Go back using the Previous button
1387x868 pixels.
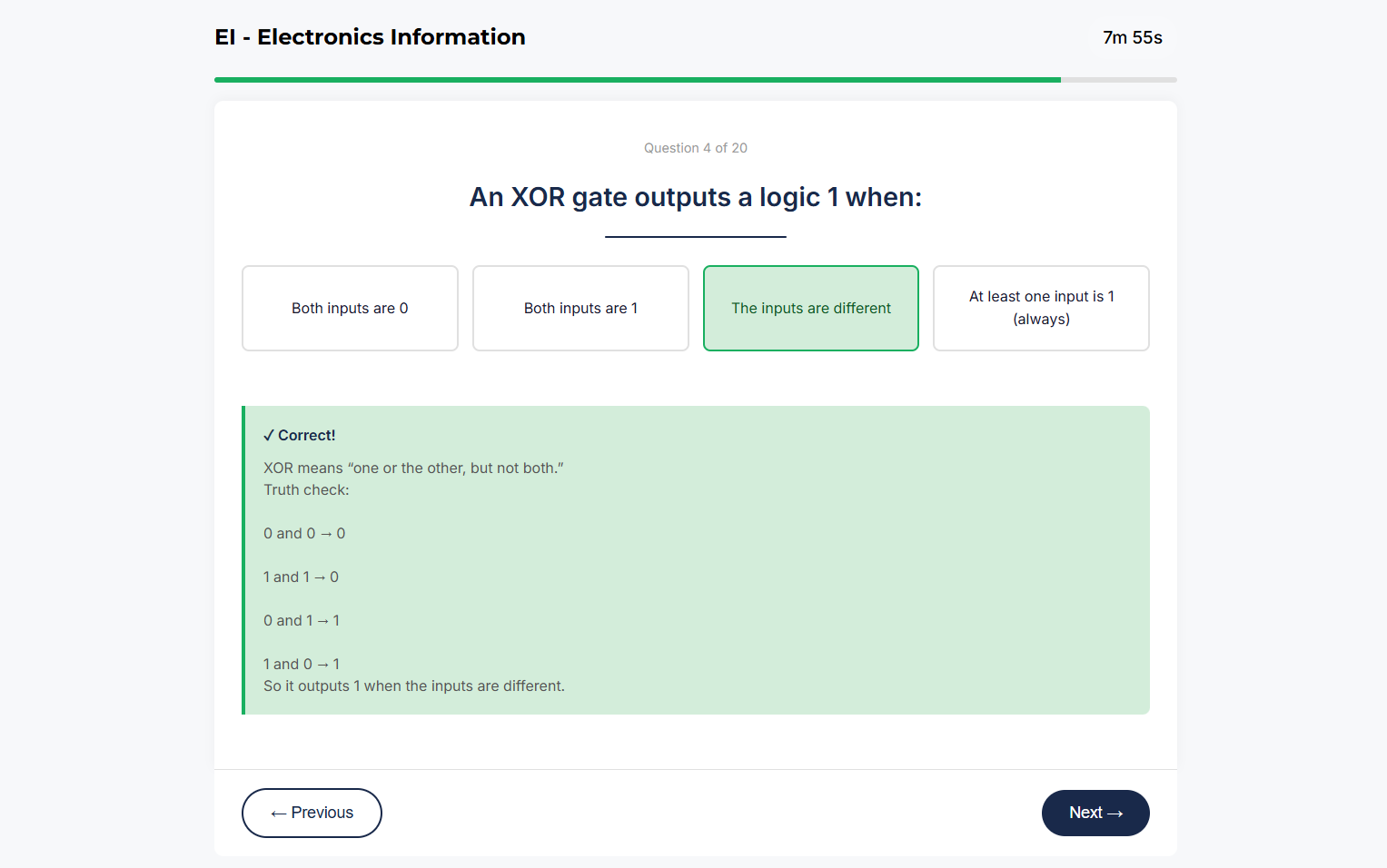(x=312, y=813)
